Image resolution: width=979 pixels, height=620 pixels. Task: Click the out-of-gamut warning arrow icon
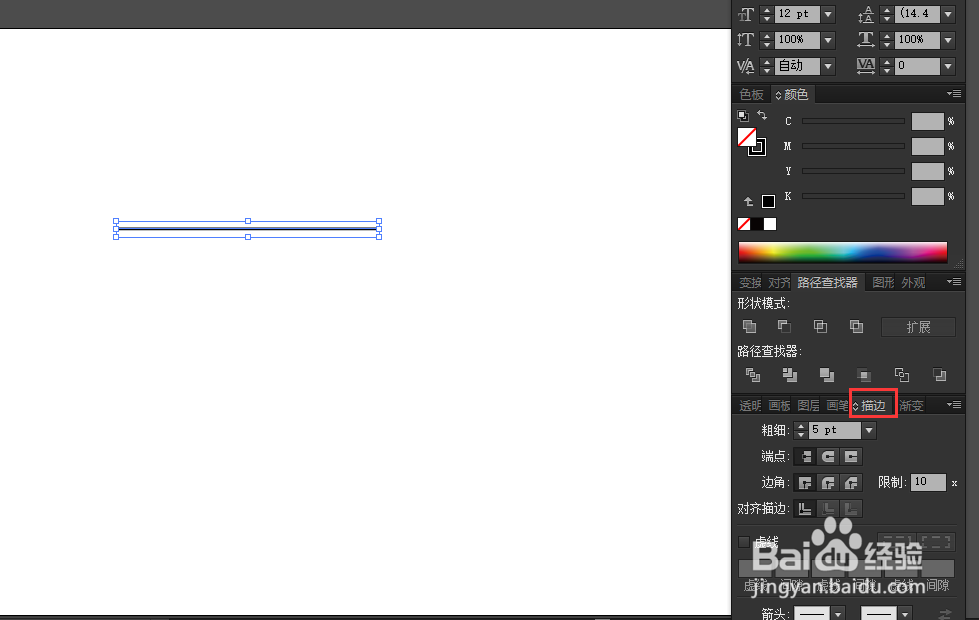click(x=748, y=201)
